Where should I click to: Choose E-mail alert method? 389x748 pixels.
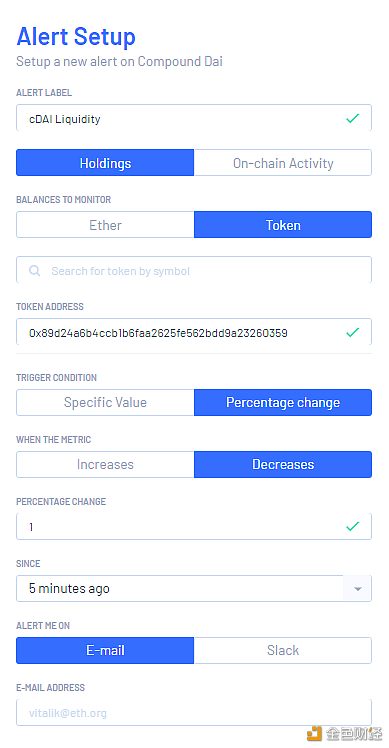point(105,650)
